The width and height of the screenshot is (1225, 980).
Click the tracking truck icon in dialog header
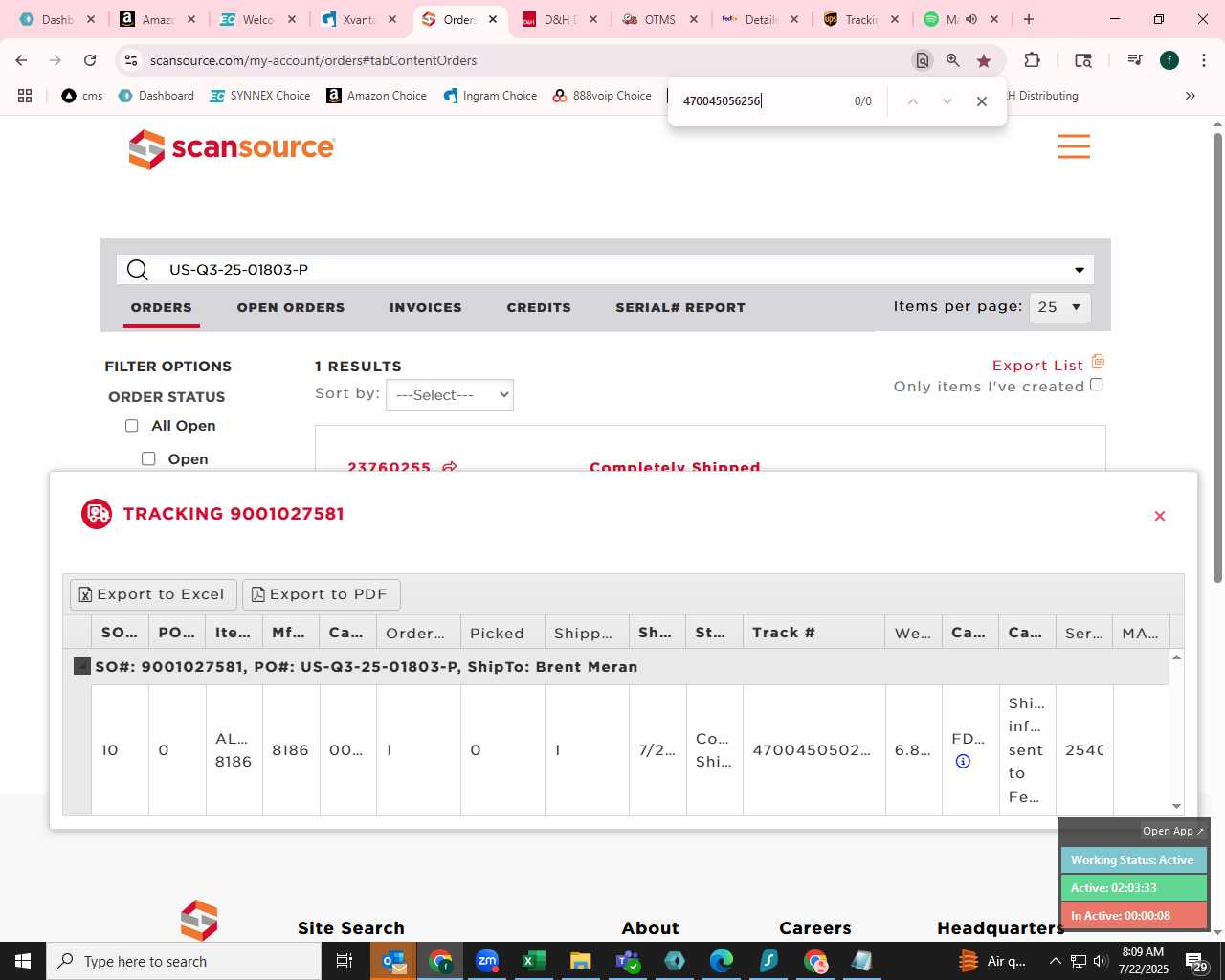(97, 514)
